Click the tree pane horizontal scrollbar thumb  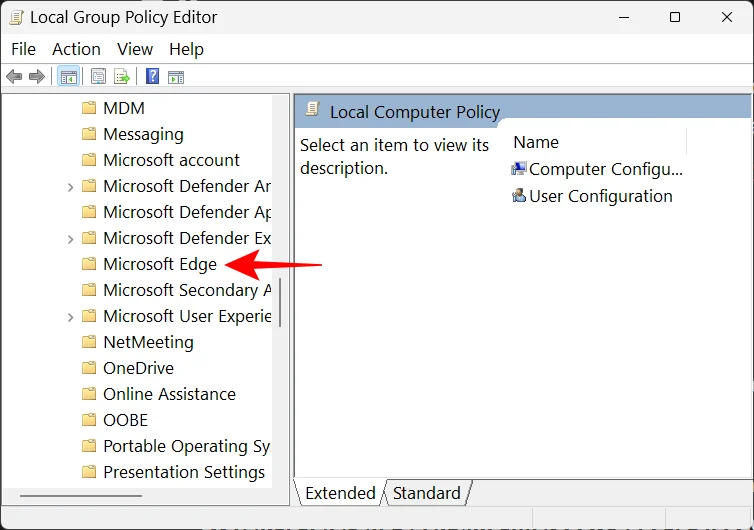point(81,495)
